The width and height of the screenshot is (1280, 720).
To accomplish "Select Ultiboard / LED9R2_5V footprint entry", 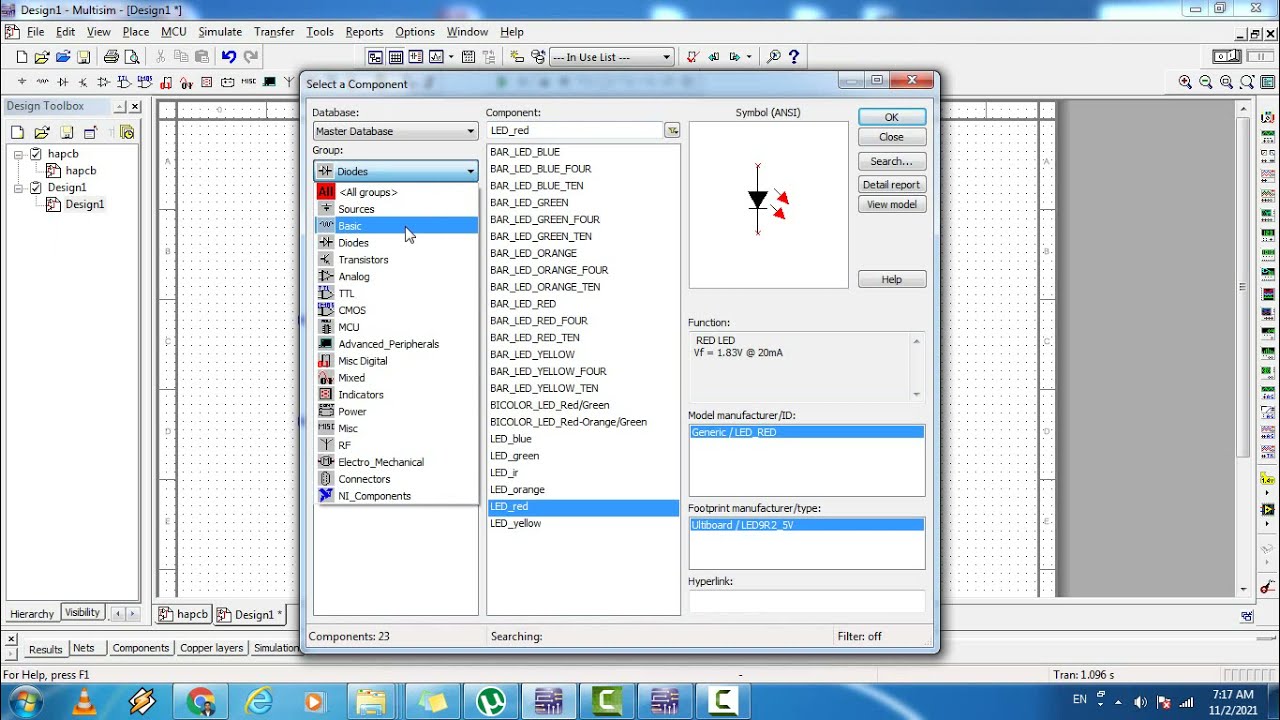I will 806,525.
